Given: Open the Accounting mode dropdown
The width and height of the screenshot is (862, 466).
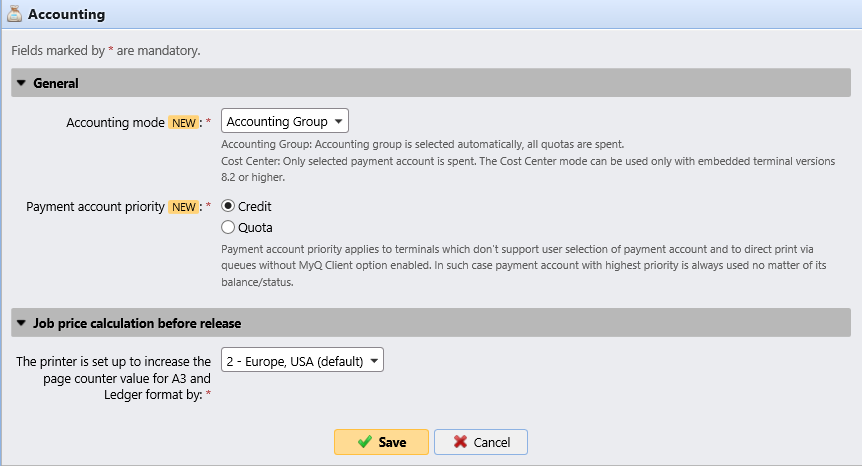Looking at the screenshot, I should coord(284,122).
